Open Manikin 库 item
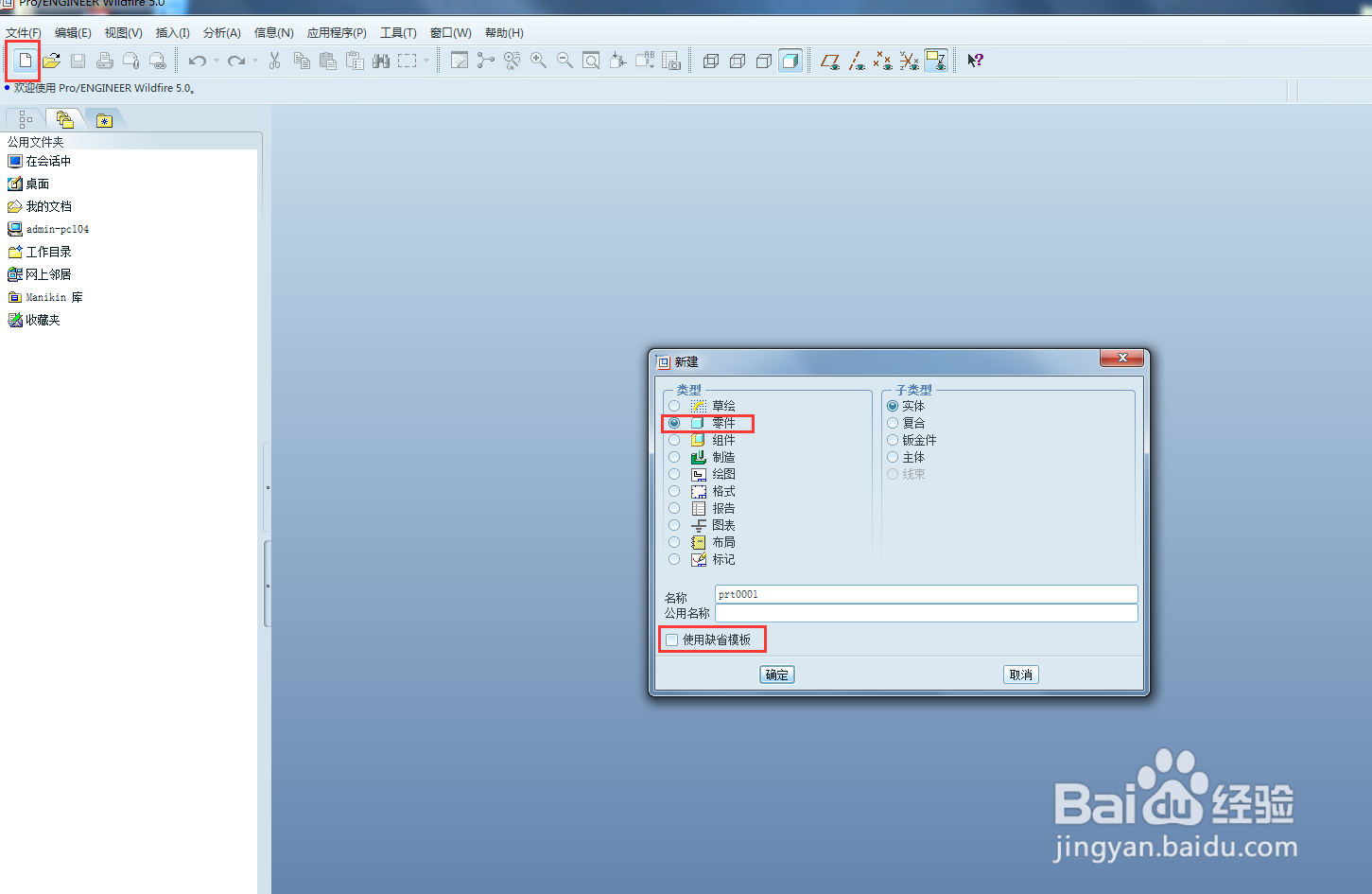 coord(45,298)
